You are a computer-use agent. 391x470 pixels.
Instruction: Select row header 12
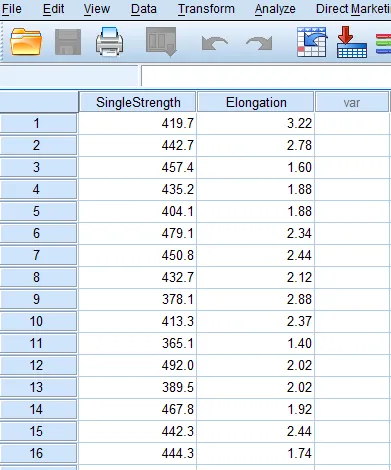(38, 365)
